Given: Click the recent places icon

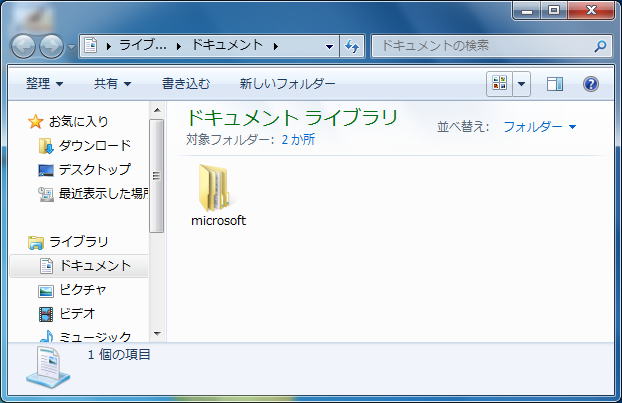Looking at the screenshot, I should point(46,194).
